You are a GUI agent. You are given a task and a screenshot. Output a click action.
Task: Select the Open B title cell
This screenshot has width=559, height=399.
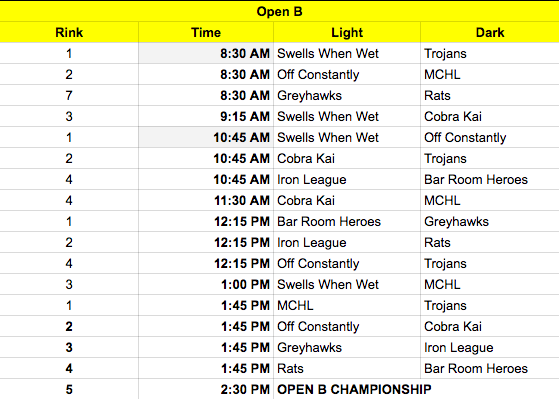tap(280, 11)
